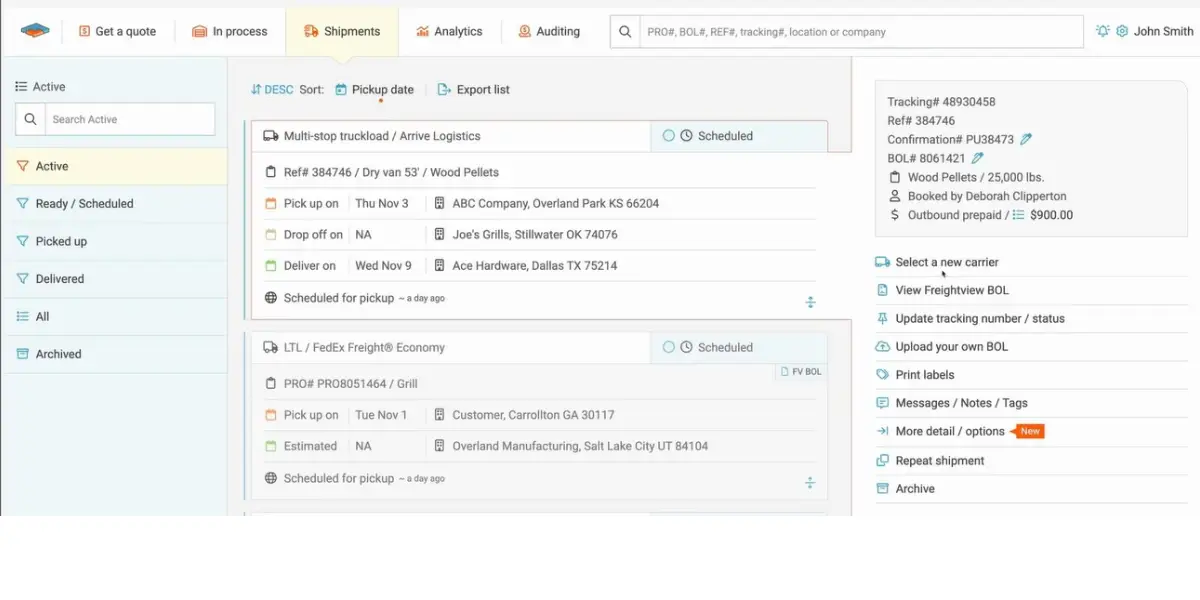Edit BOL# 8061421 with pencil icon
The height and width of the screenshot is (600, 1200).
(x=978, y=158)
